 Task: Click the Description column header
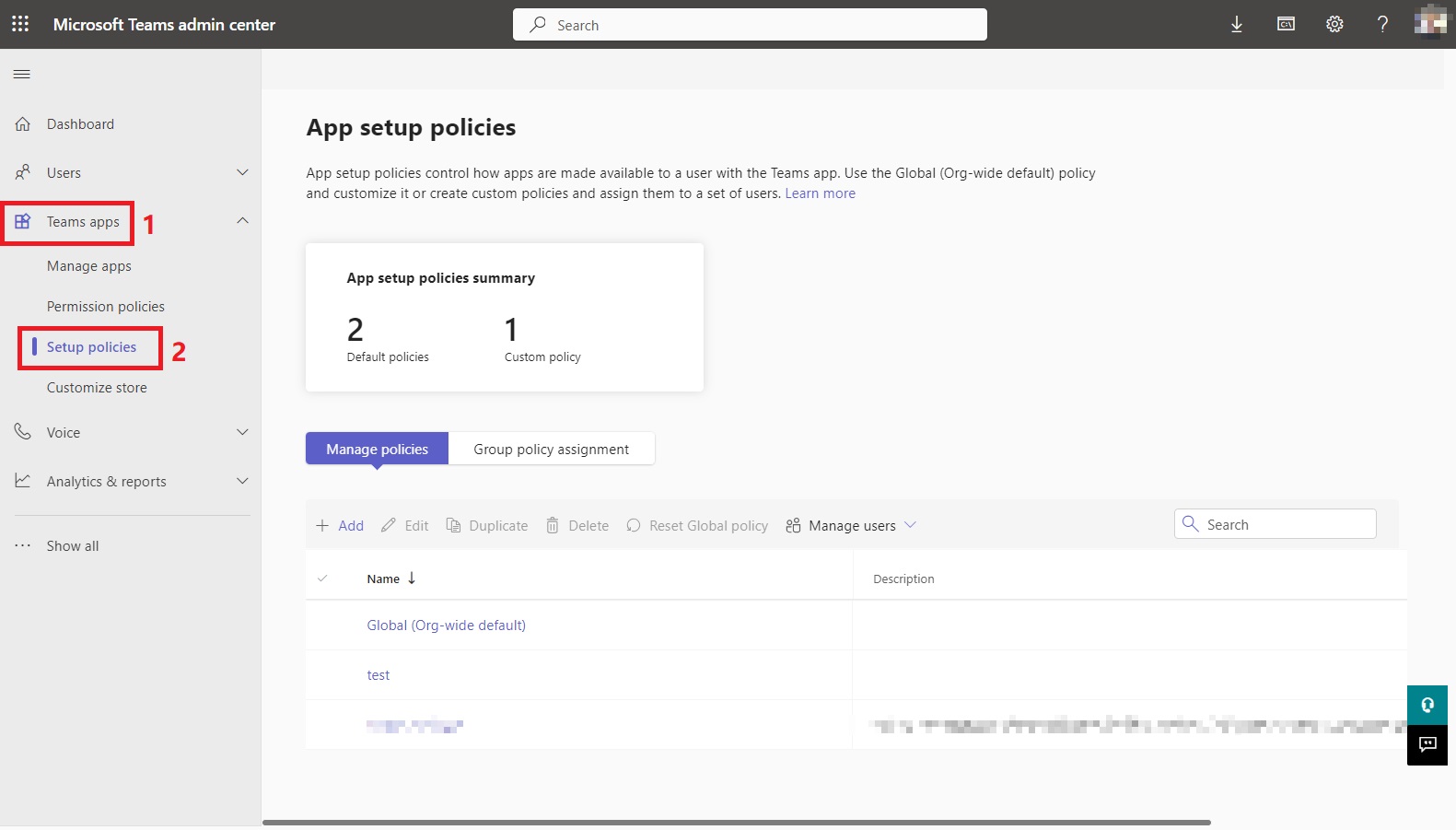[903, 579]
